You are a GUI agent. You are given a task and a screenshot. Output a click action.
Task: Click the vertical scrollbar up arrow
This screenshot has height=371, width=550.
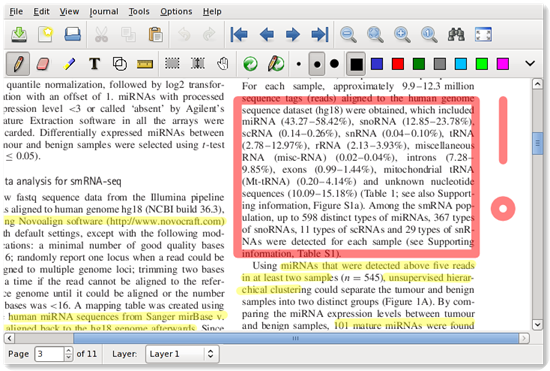click(x=537, y=84)
